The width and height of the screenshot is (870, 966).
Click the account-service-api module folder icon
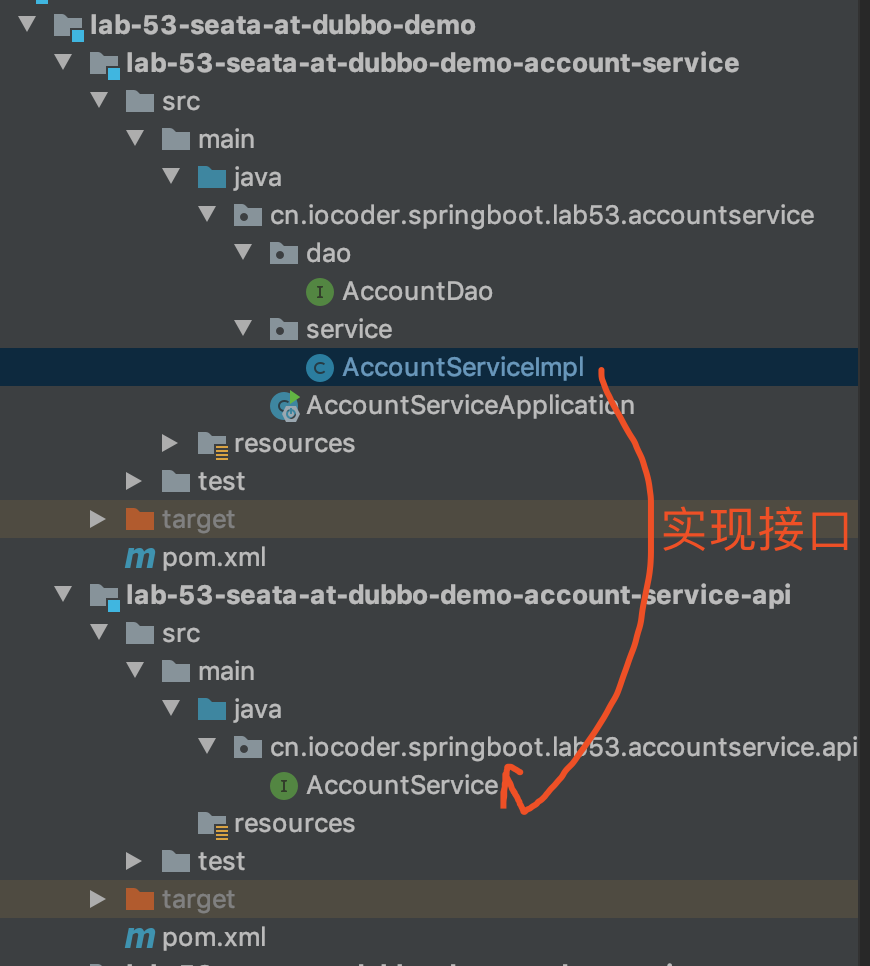pyautogui.click(x=104, y=596)
